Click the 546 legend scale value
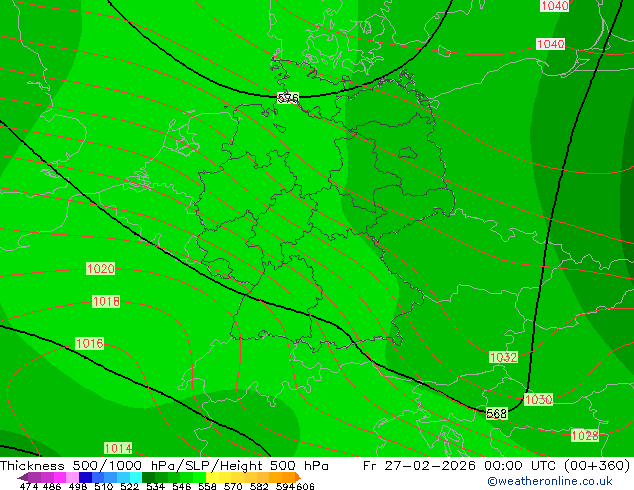Viewport: 634px width, 490px height. click(182, 486)
